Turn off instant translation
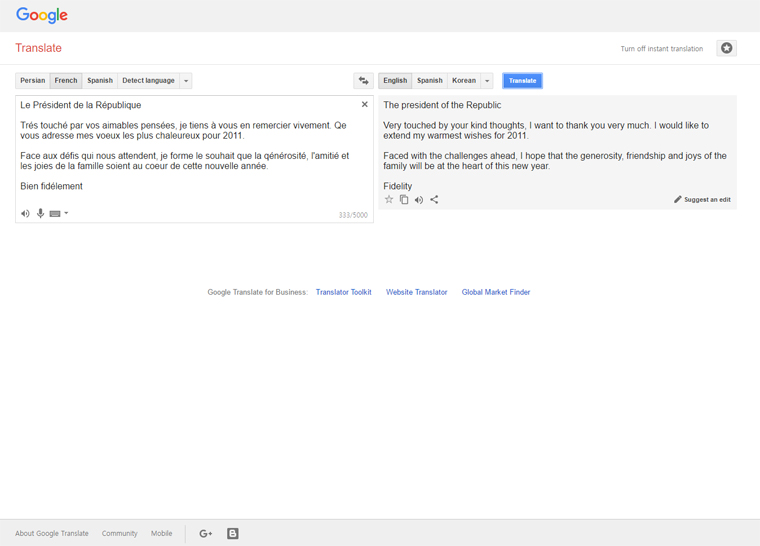The image size is (760, 546). pos(661,49)
